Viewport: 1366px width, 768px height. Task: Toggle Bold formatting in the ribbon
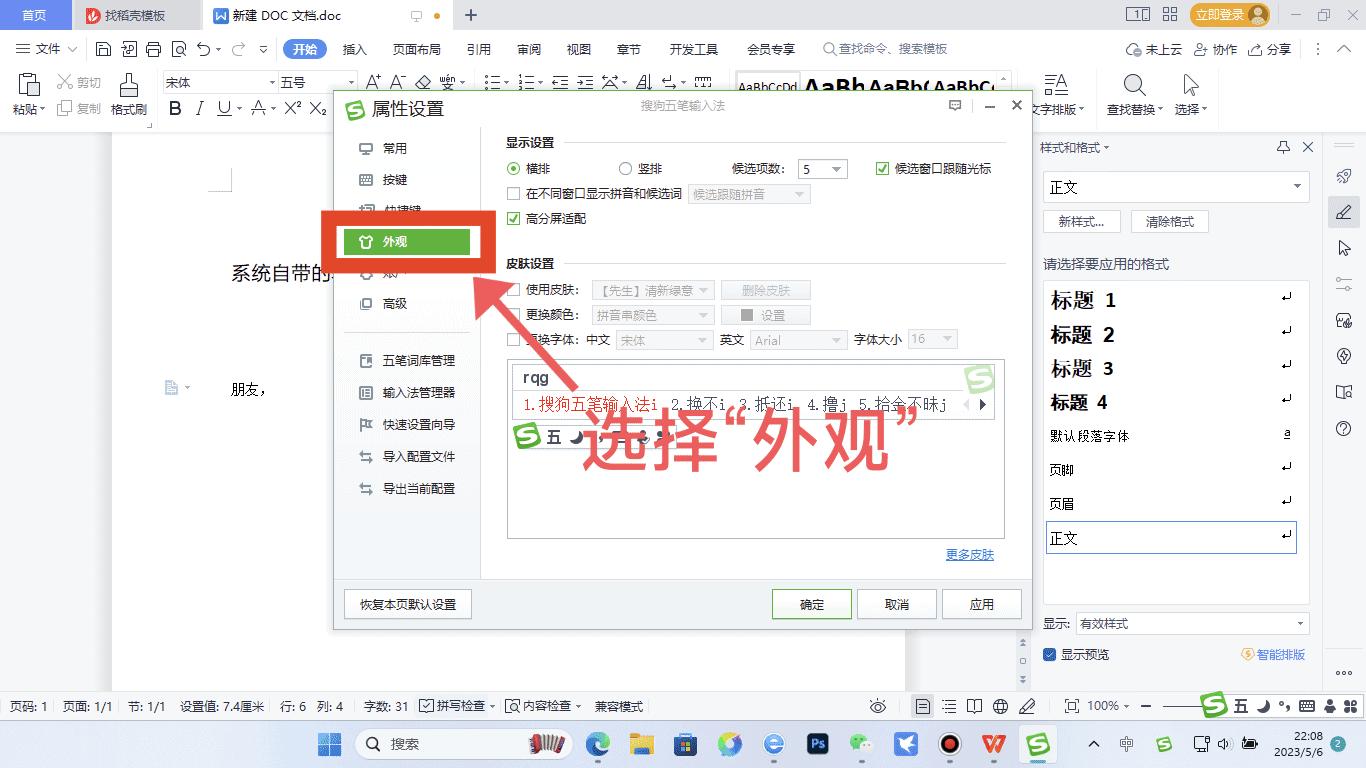[176, 108]
